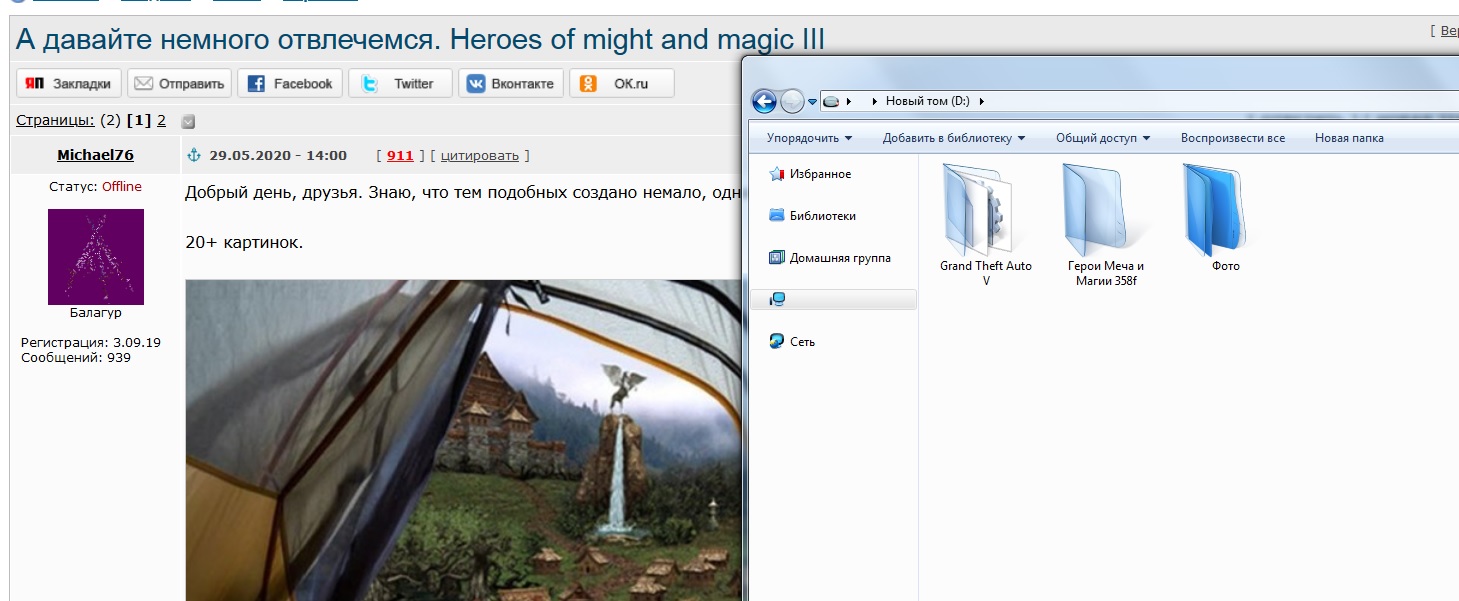1459x601 pixels.
Task: Open the small dropdown arrow beside page numbers
Action: point(188,122)
